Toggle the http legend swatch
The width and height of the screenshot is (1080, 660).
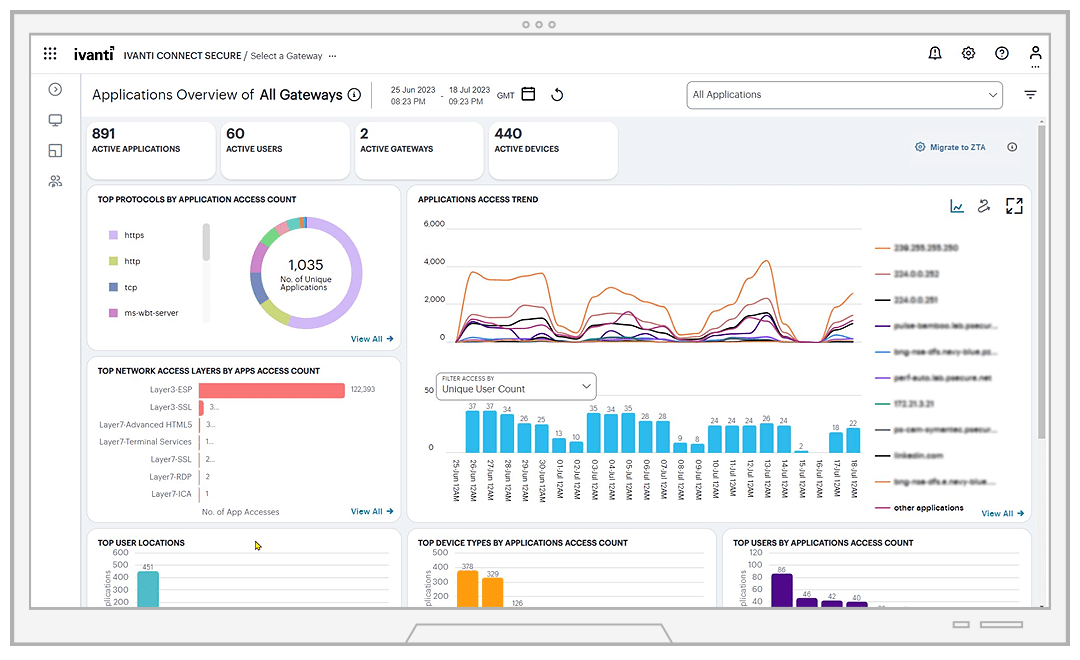(114, 261)
